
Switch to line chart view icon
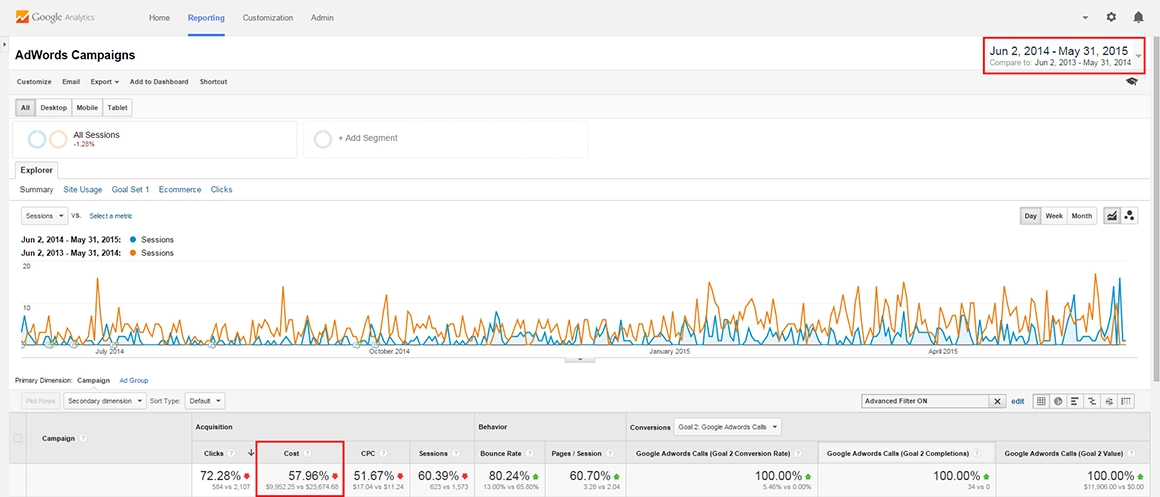coord(1111,216)
